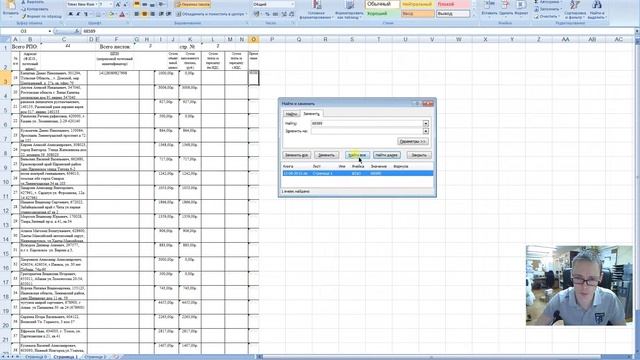
Task: Switch to the Страница 0 sheet tab
Action: coord(36,357)
